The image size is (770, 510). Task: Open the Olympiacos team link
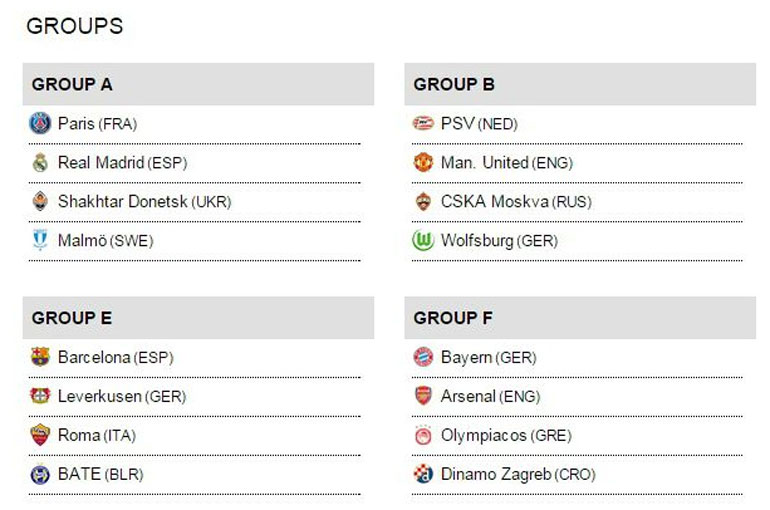pos(484,435)
